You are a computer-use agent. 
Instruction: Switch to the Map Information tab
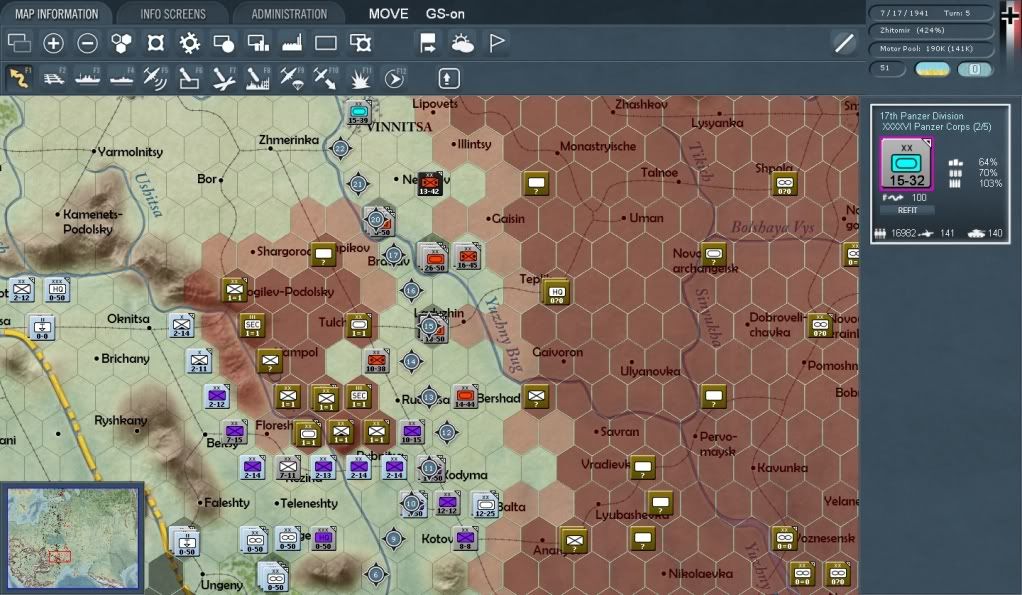click(56, 14)
